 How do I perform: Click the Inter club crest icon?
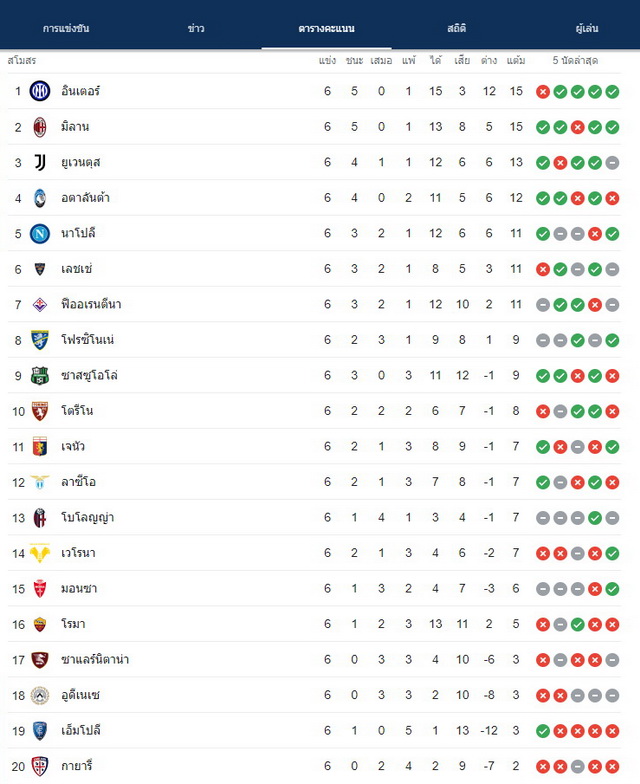pyautogui.click(x=40, y=91)
